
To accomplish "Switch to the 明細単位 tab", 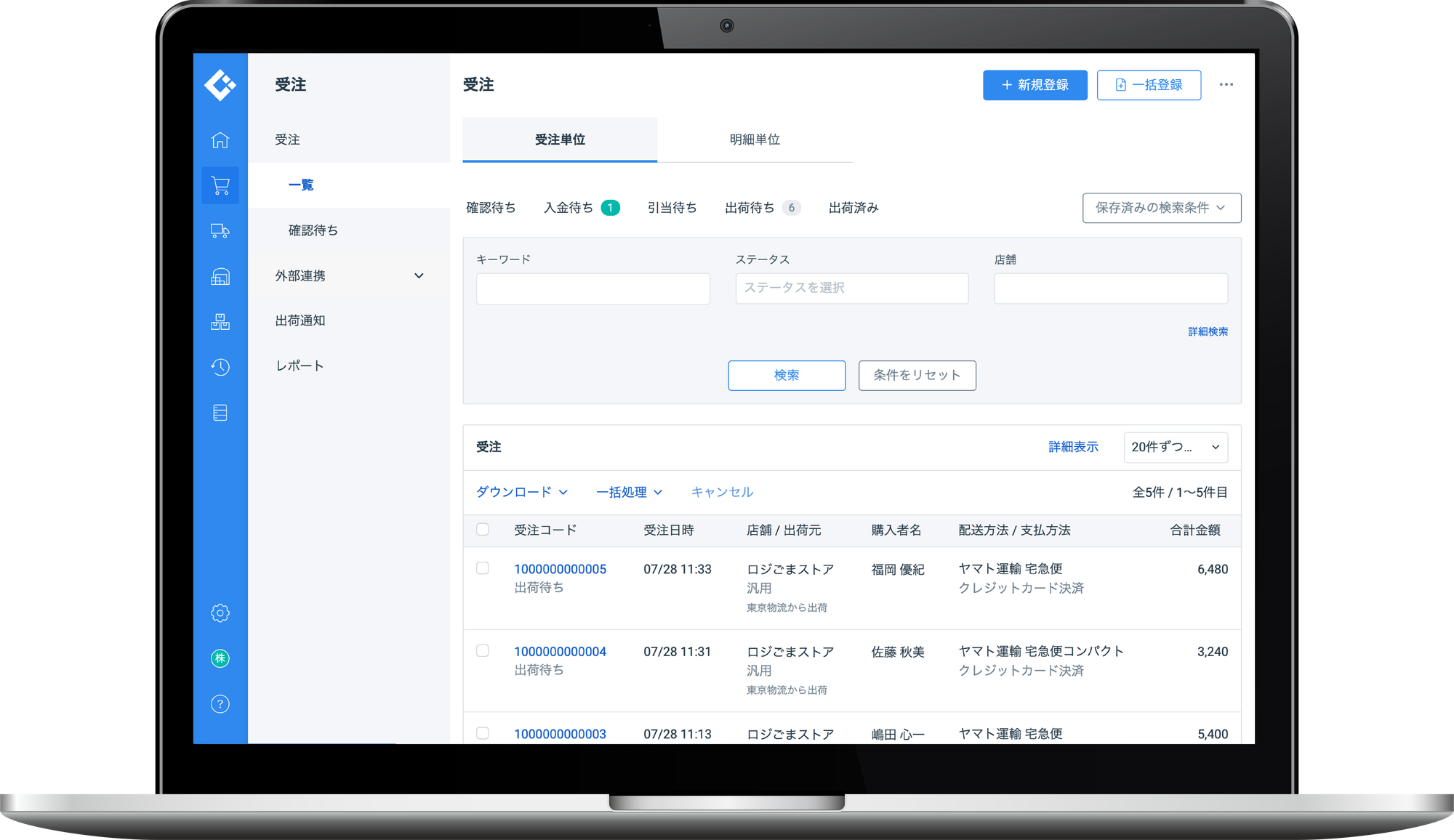I will click(755, 140).
